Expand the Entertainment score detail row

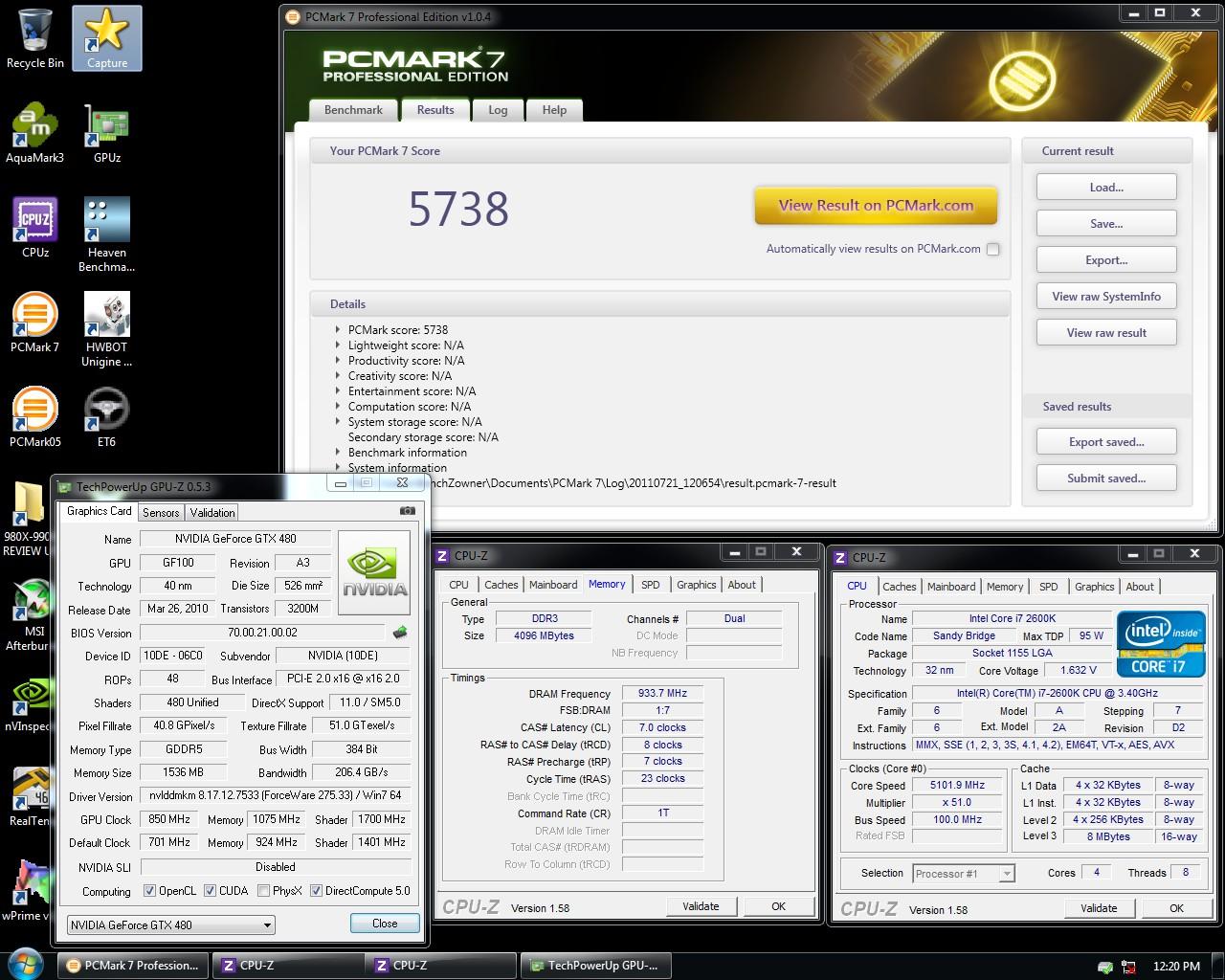coord(338,391)
